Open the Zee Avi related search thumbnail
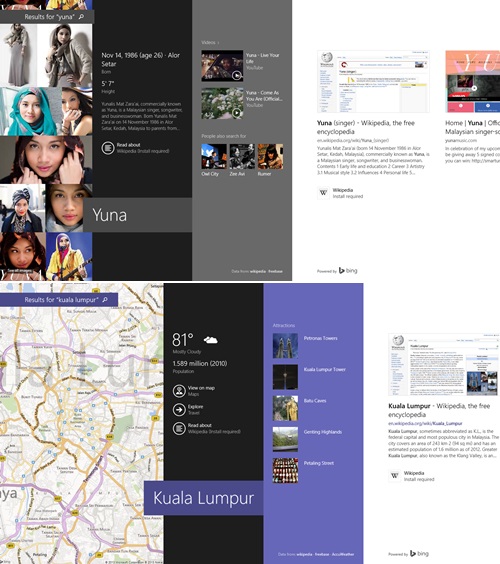Image resolution: width=500 pixels, height=564 pixels. pyautogui.click(x=242, y=156)
